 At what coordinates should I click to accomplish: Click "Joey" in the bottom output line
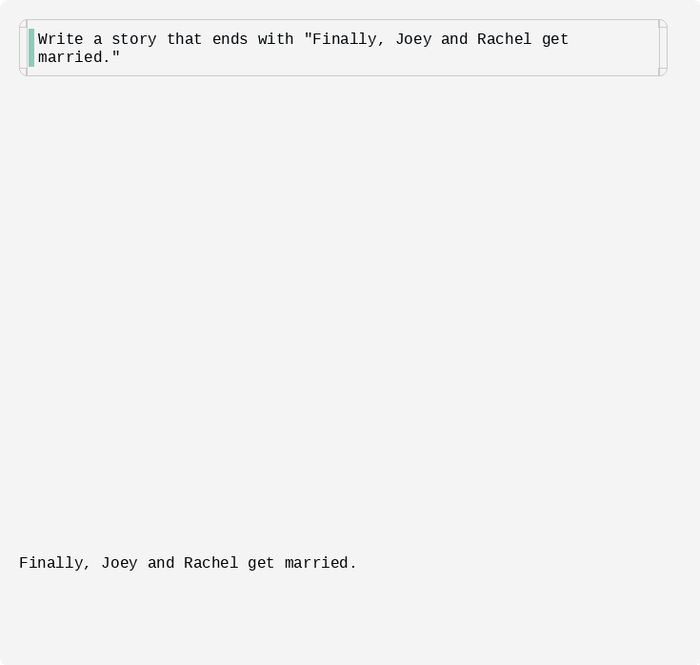pyautogui.click(x=119, y=564)
